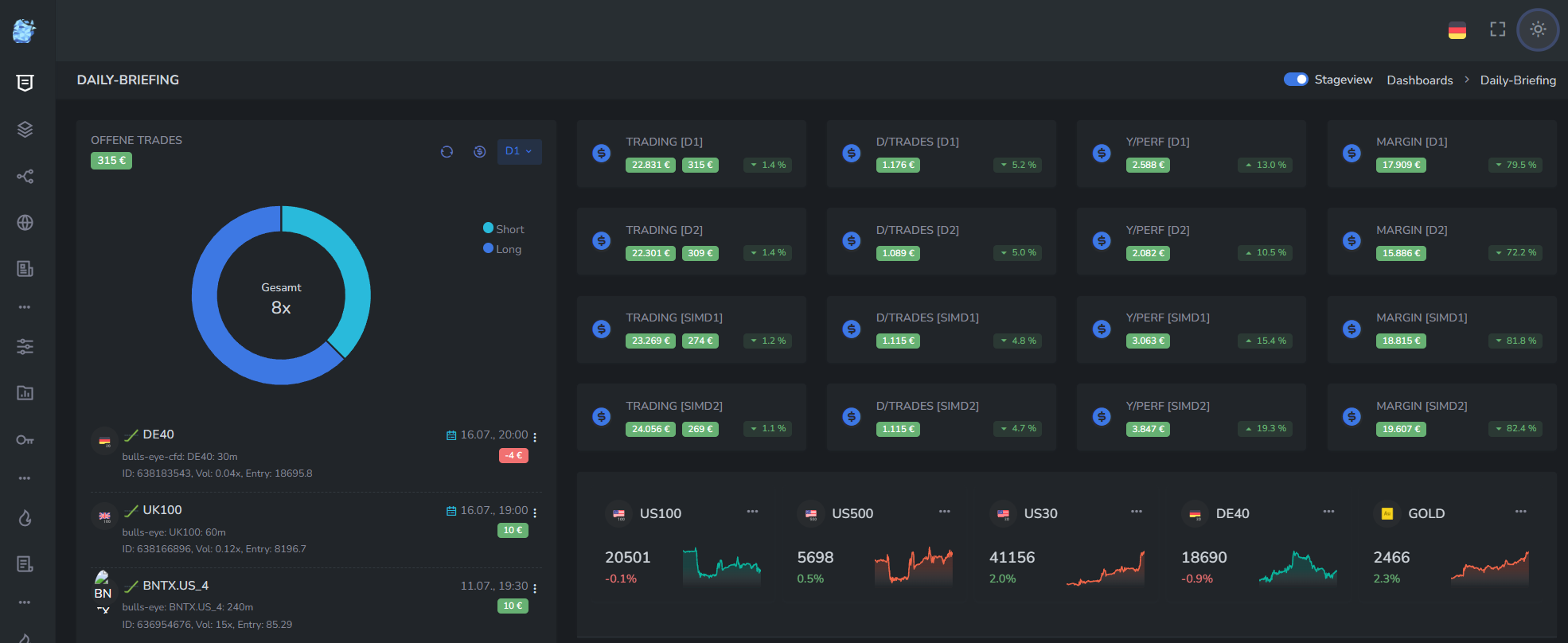
Task: Click the GOLD price sparkline chart
Action: click(x=1489, y=568)
